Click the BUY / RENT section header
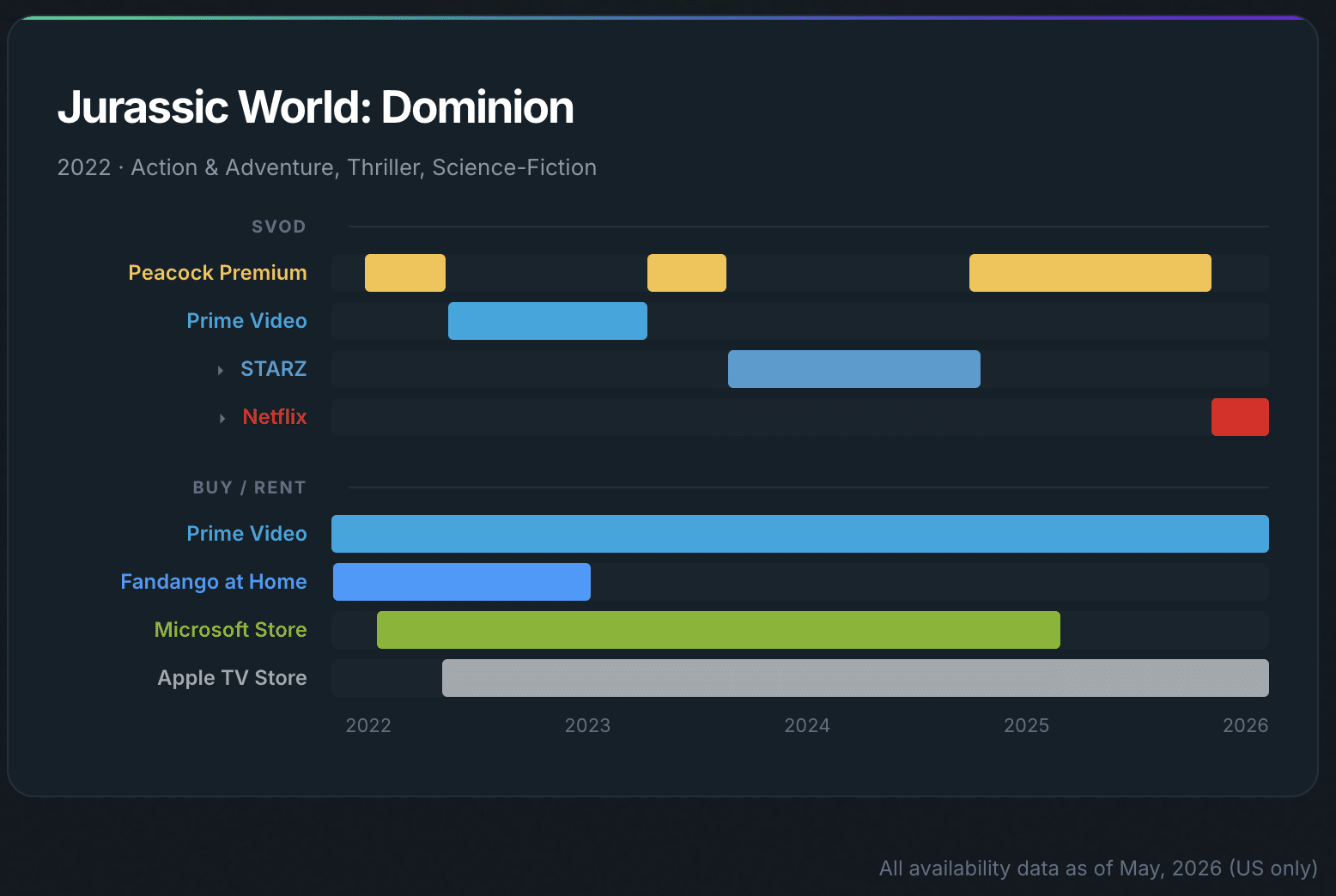The image size is (1336, 896). coord(249,487)
